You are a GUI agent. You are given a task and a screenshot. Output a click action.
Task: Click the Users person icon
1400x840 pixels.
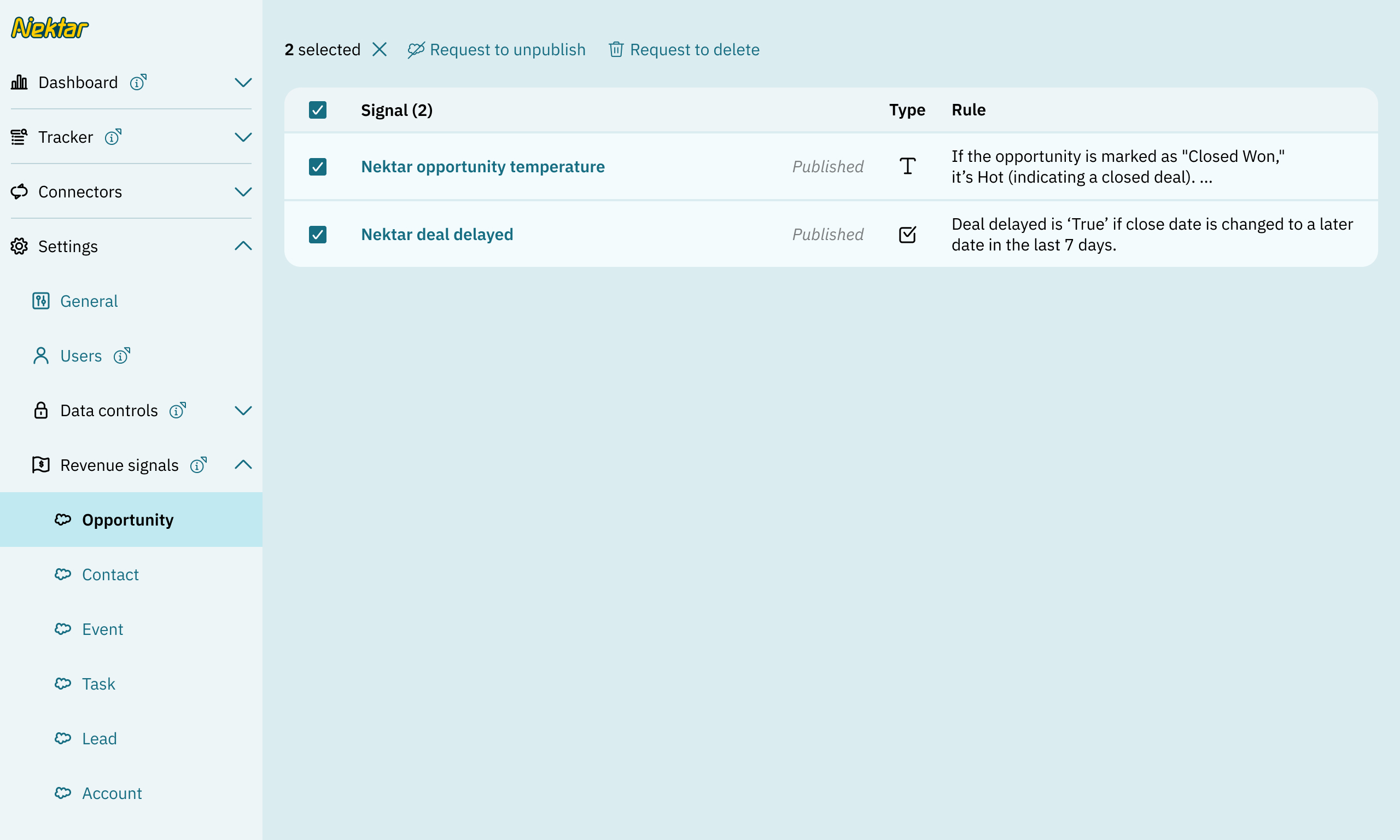pyautogui.click(x=41, y=355)
